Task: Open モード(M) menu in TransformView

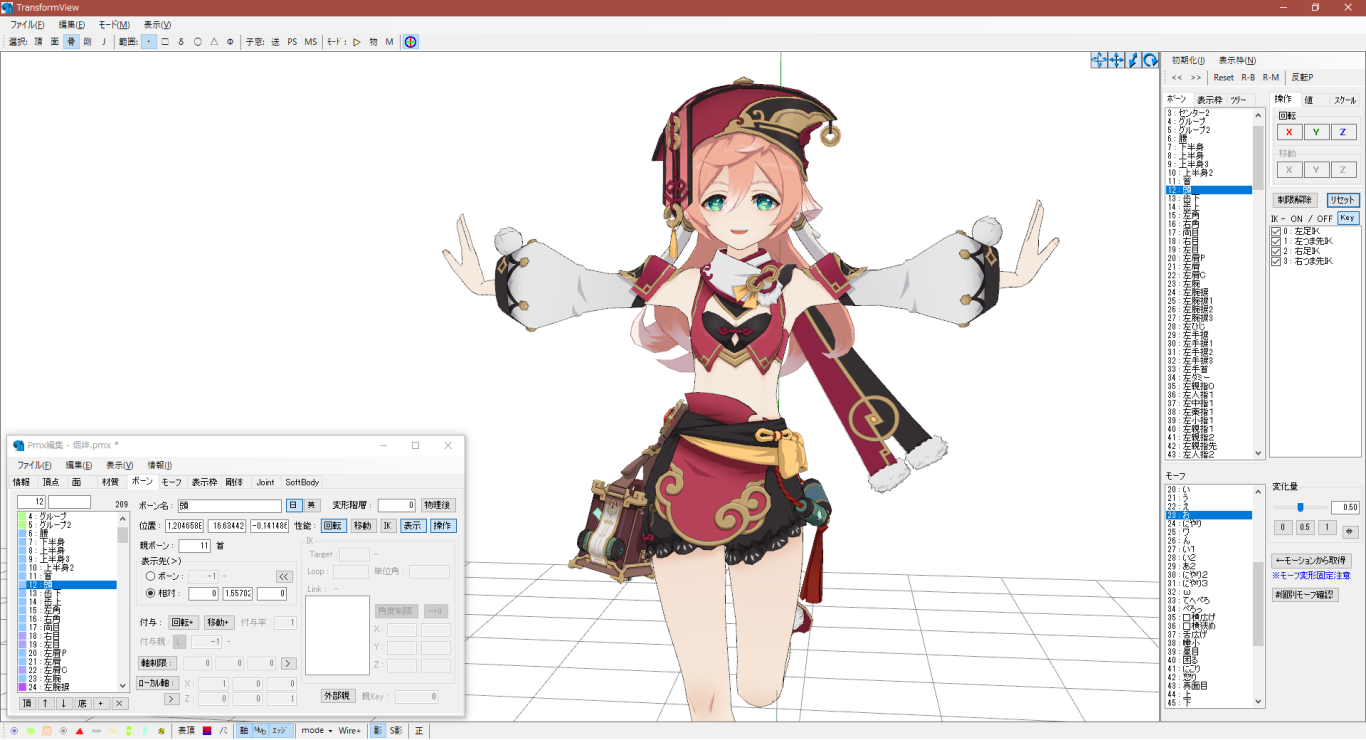Action: (114, 24)
